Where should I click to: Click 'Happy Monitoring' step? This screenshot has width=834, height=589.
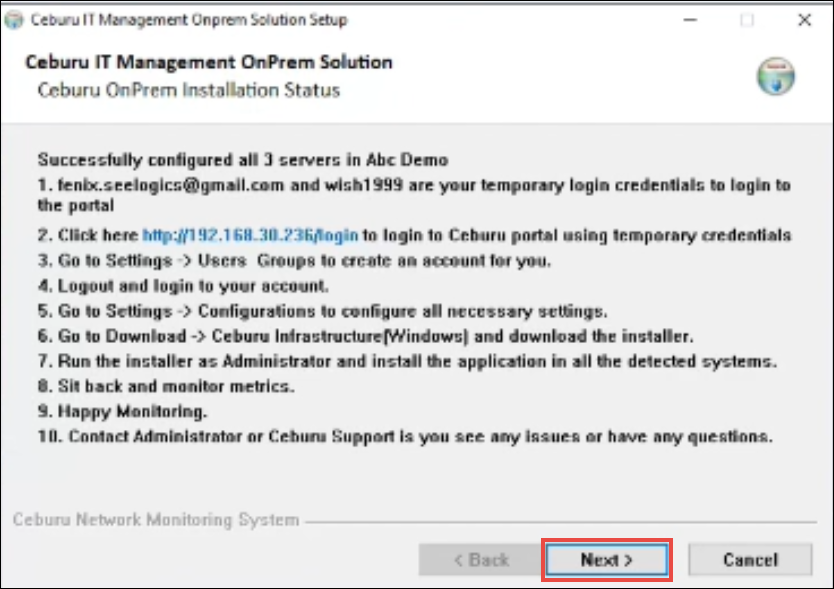(122, 411)
